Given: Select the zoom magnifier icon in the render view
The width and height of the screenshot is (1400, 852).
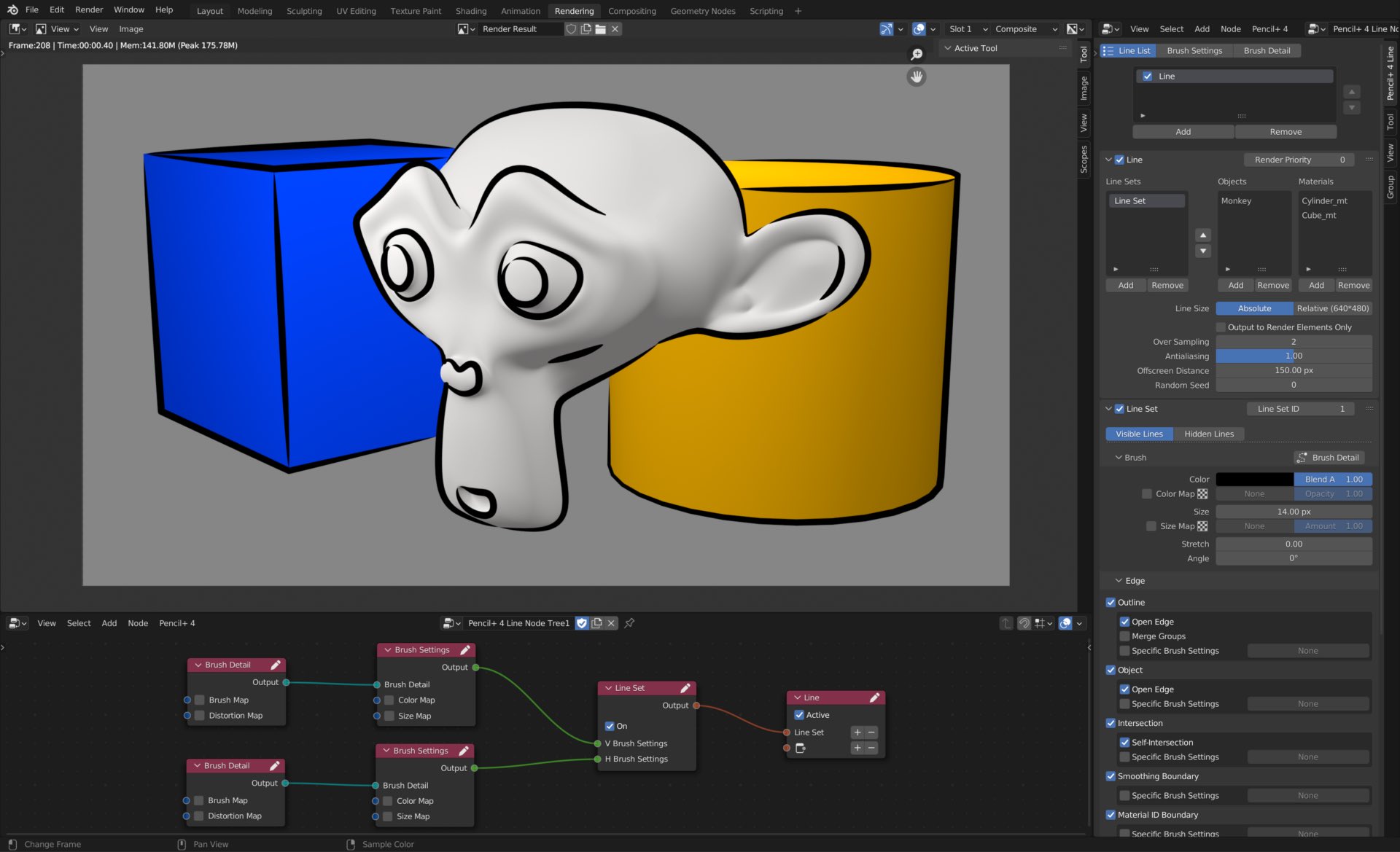Looking at the screenshot, I should 917,54.
